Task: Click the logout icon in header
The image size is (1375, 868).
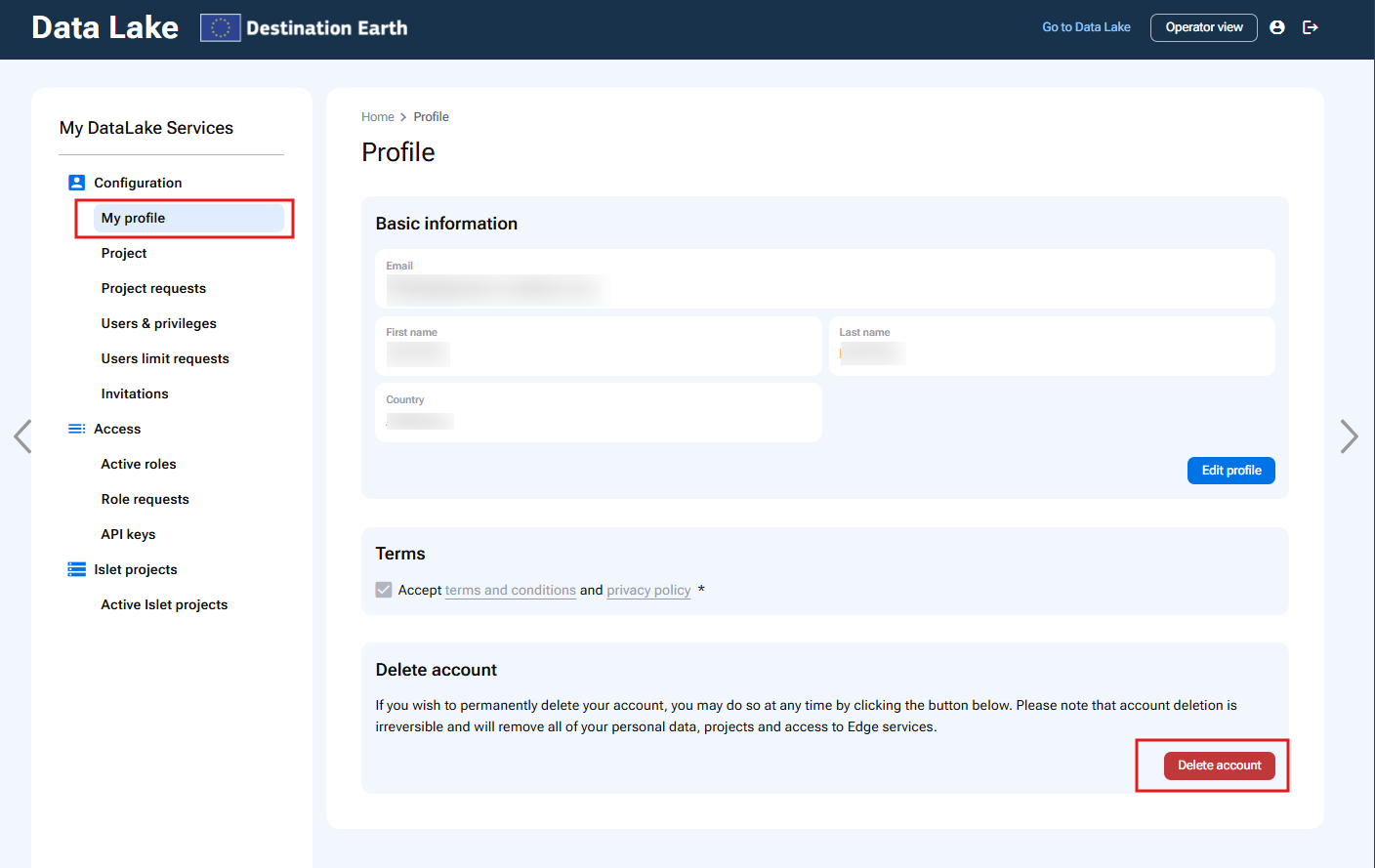Action: (x=1311, y=27)
